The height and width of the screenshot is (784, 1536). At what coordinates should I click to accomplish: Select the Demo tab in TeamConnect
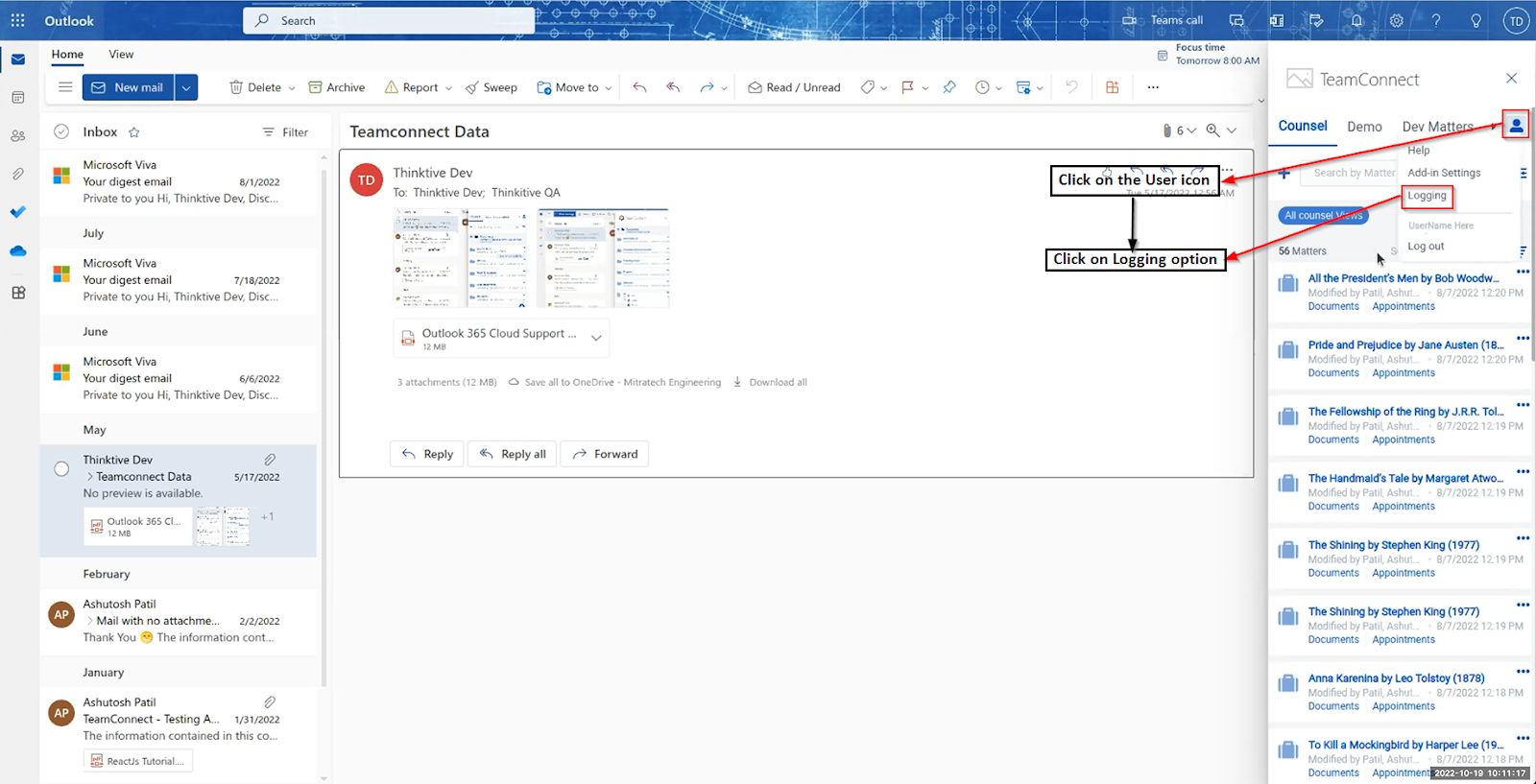1364,127
